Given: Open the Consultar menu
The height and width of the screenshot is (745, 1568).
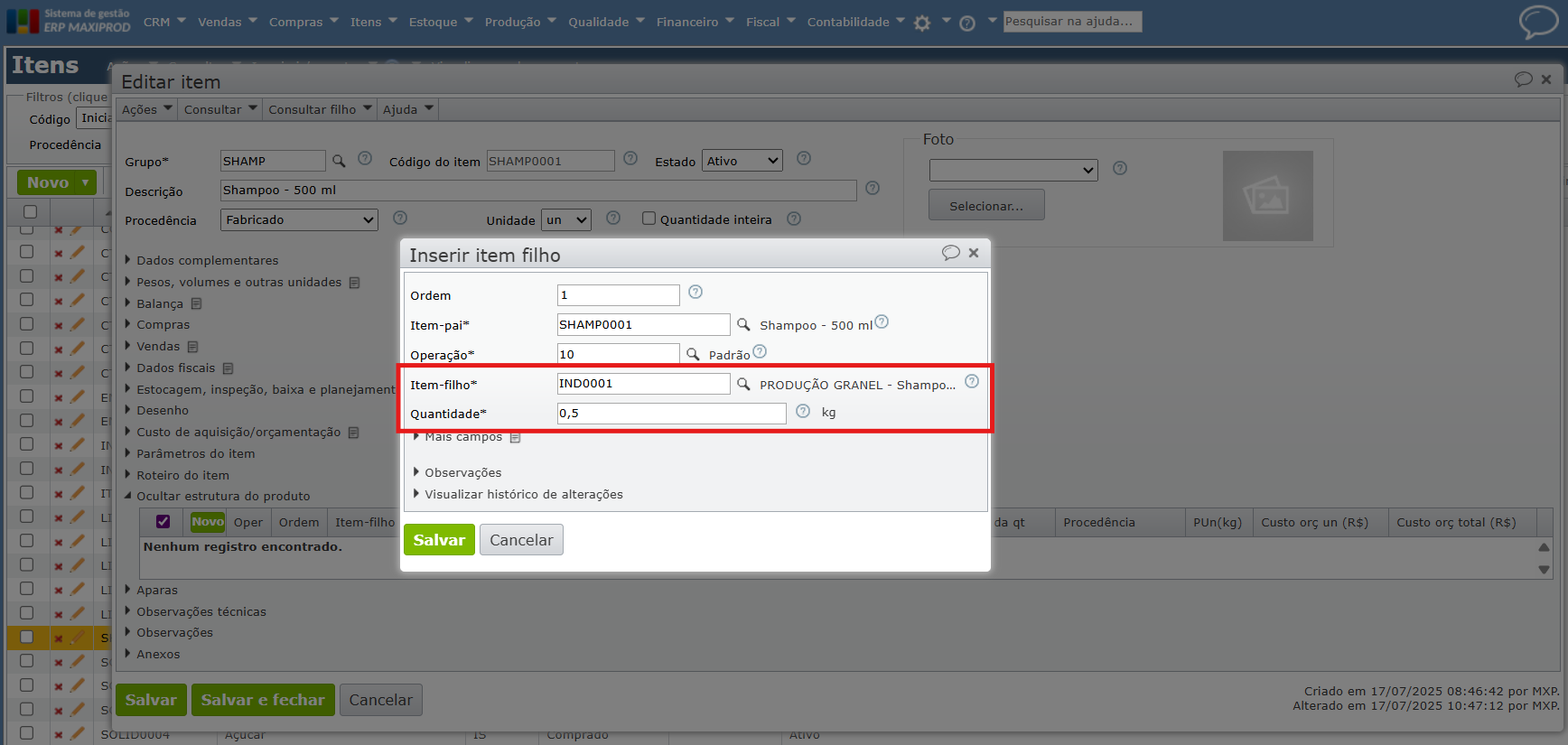Looking at the screenshot, I should (x=220, y=109).
